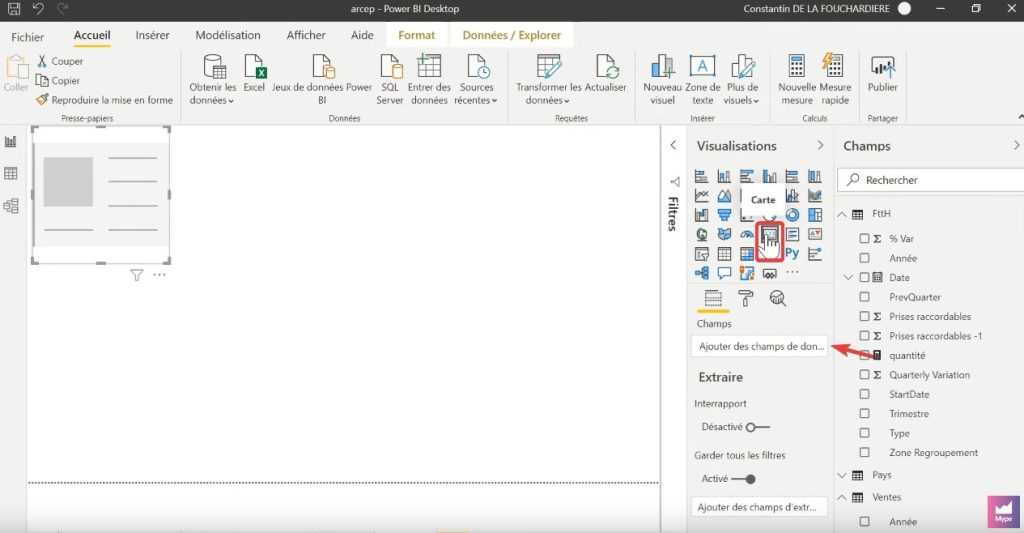
Task: Open Transformer les données dropdown
Action: pos(549,80)
